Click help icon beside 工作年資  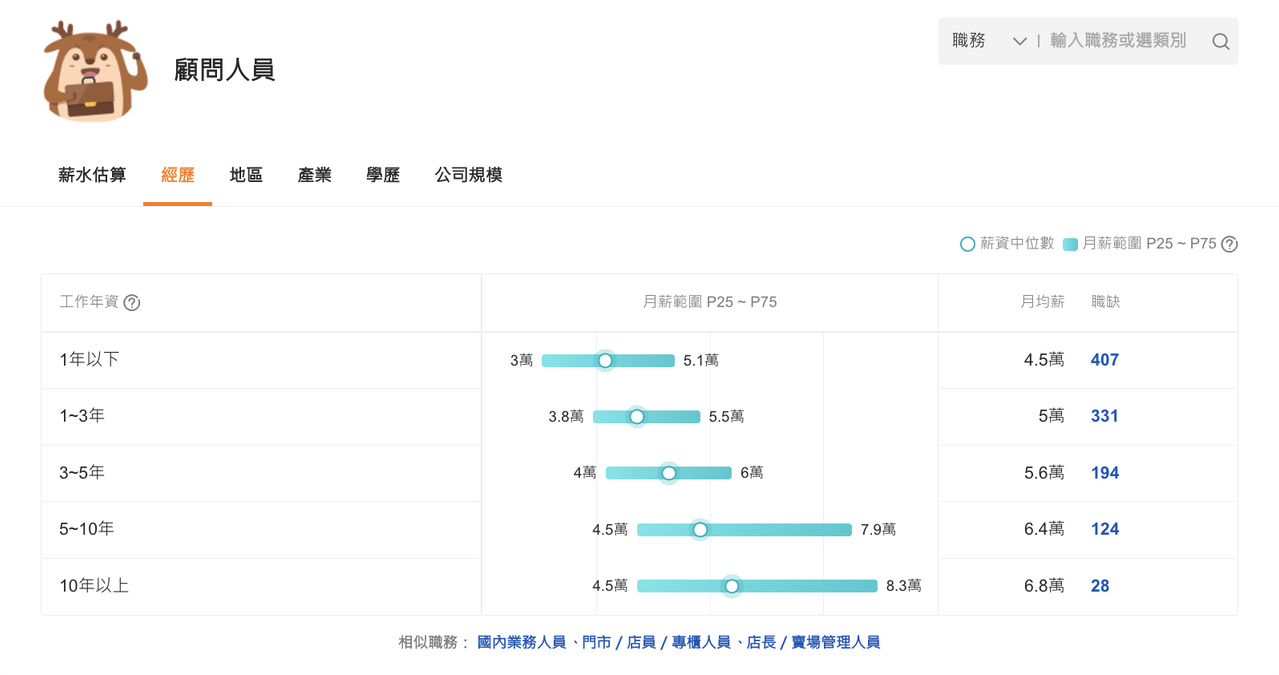click(x=132, y=303)
